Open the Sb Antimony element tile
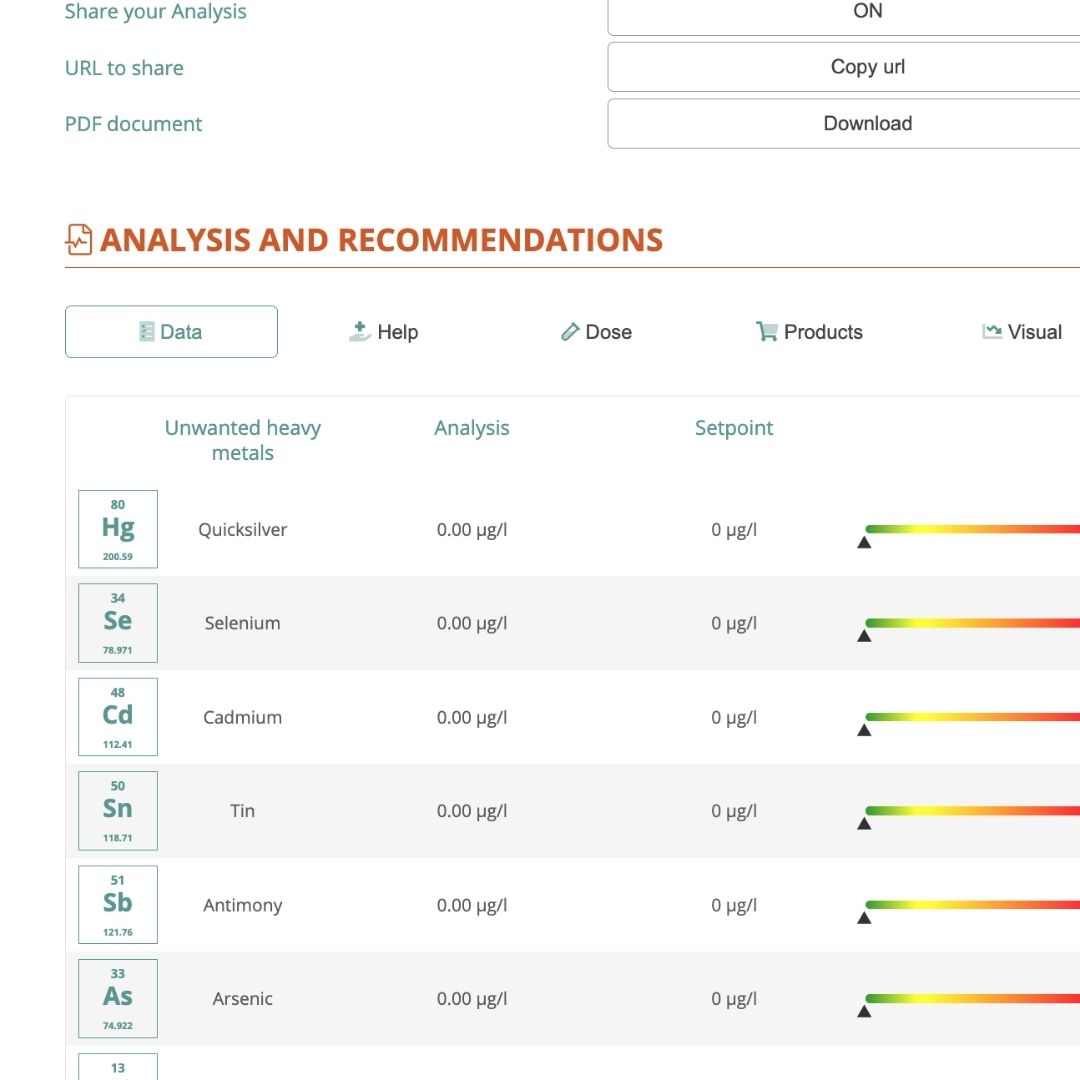The image size is (1080, 1080). click(x=118, y=905)
